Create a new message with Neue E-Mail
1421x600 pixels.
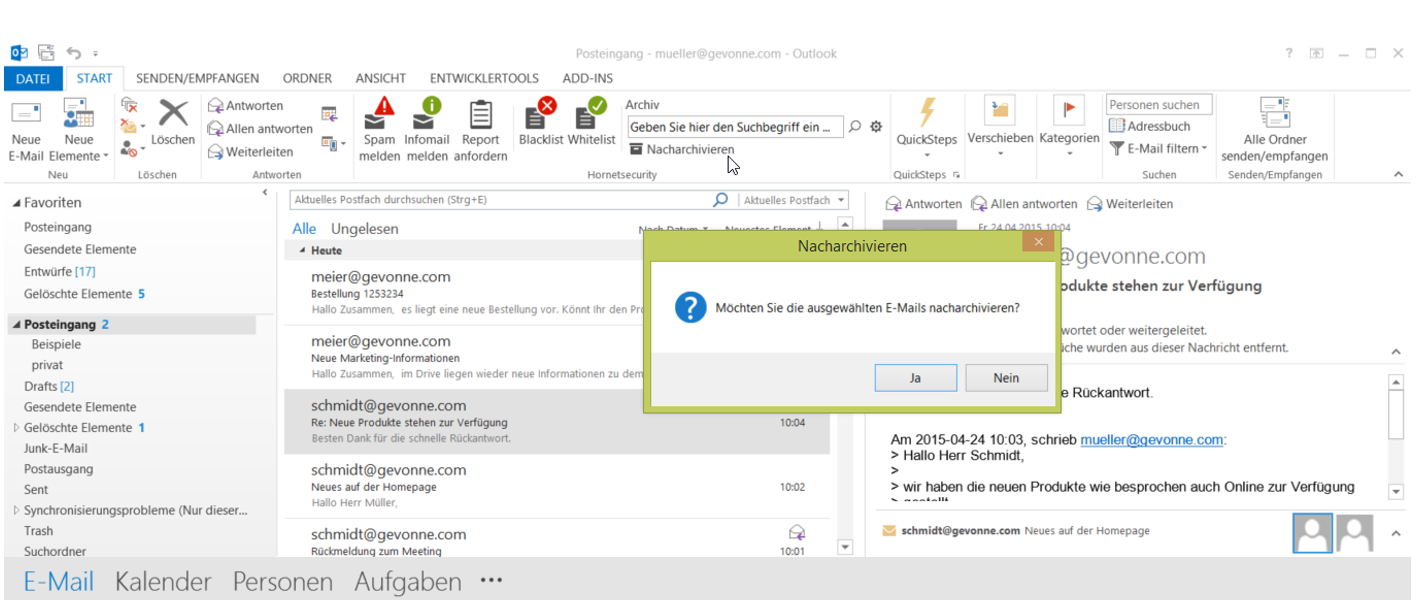26,130
